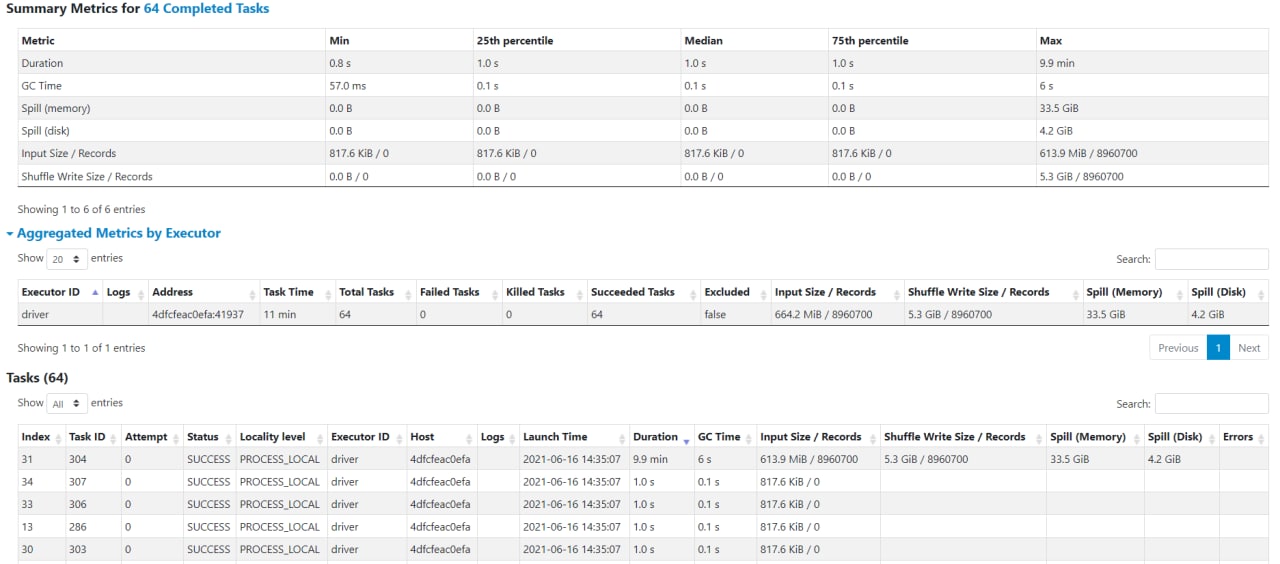Screen dimensions: 1280x564
Task: Sort tasks by Locality level header
Action: point(281,437)
